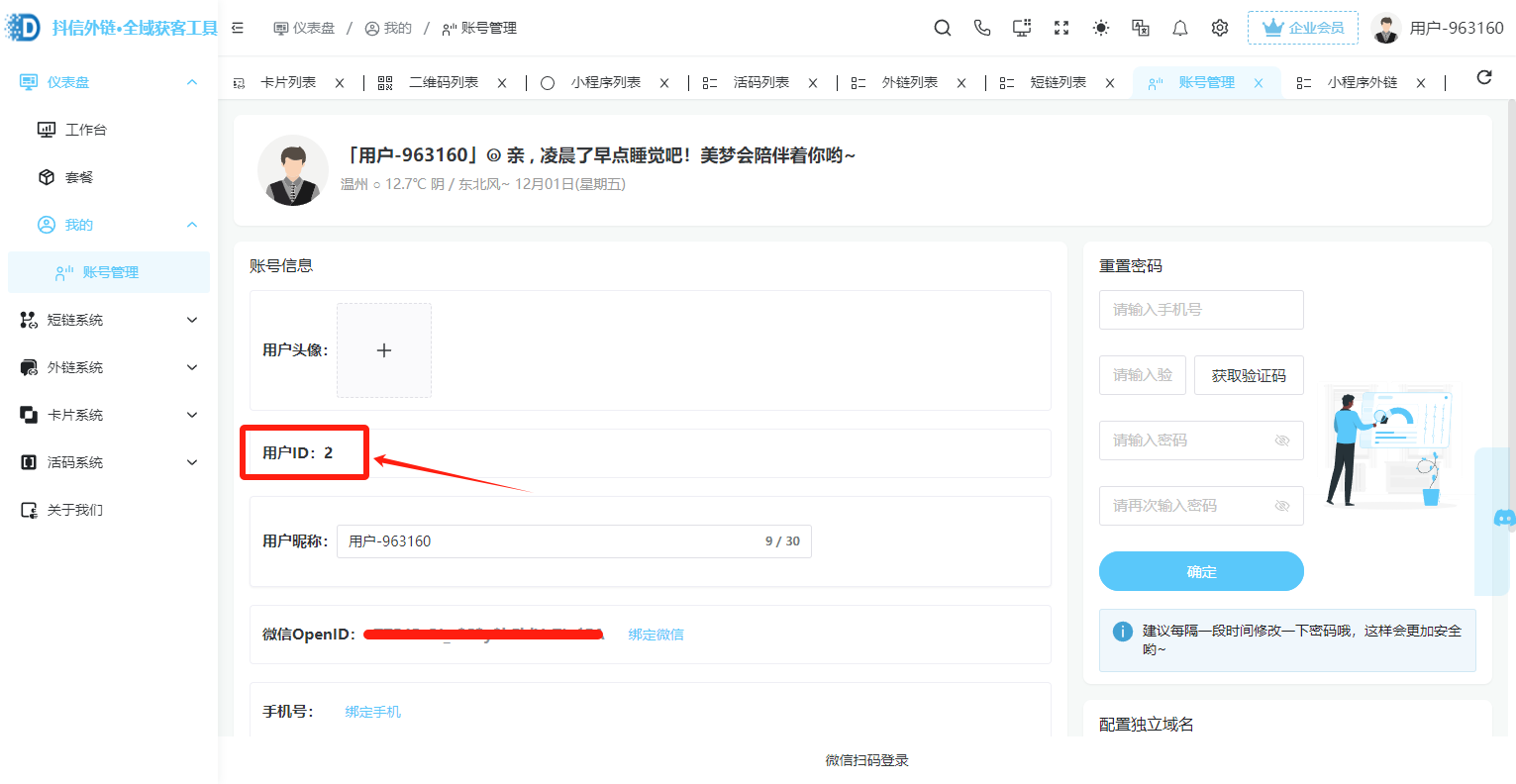Open notifications bell icon

pyautogui.click(x=1180, y=28)
